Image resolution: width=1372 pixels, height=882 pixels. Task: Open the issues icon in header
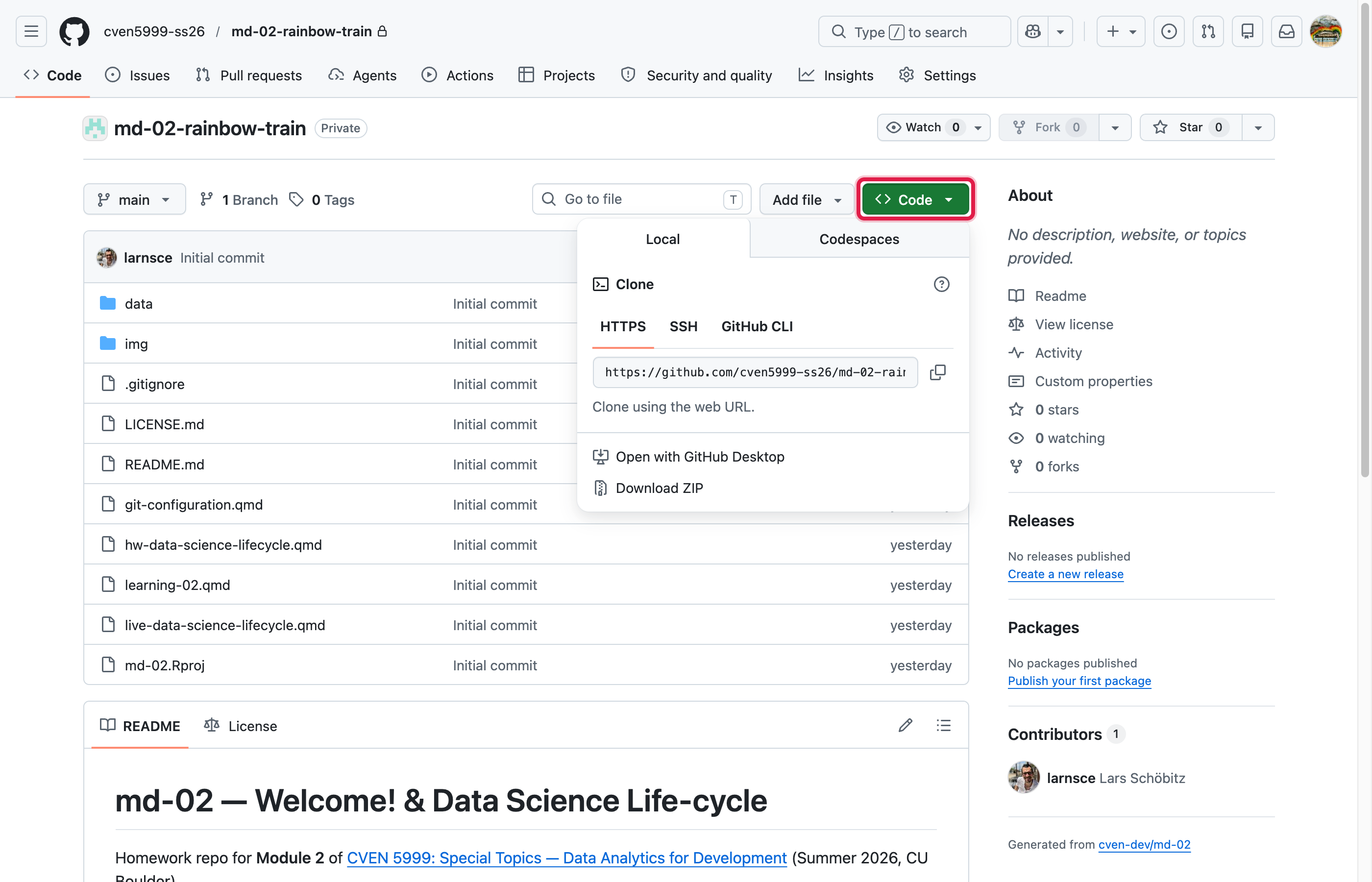1169,31
